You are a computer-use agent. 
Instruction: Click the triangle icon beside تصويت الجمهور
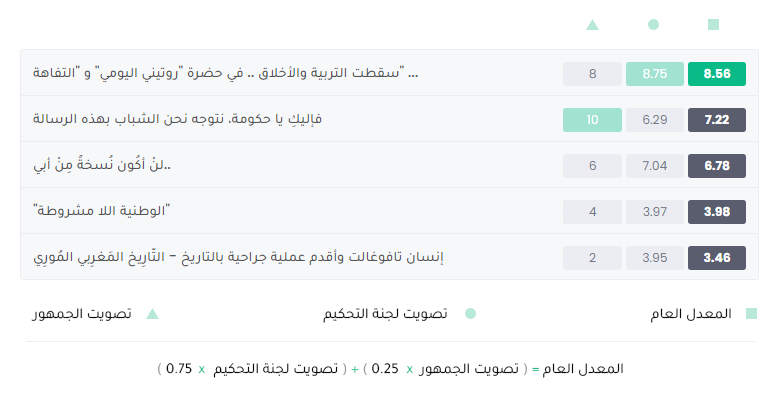(152, 313)
